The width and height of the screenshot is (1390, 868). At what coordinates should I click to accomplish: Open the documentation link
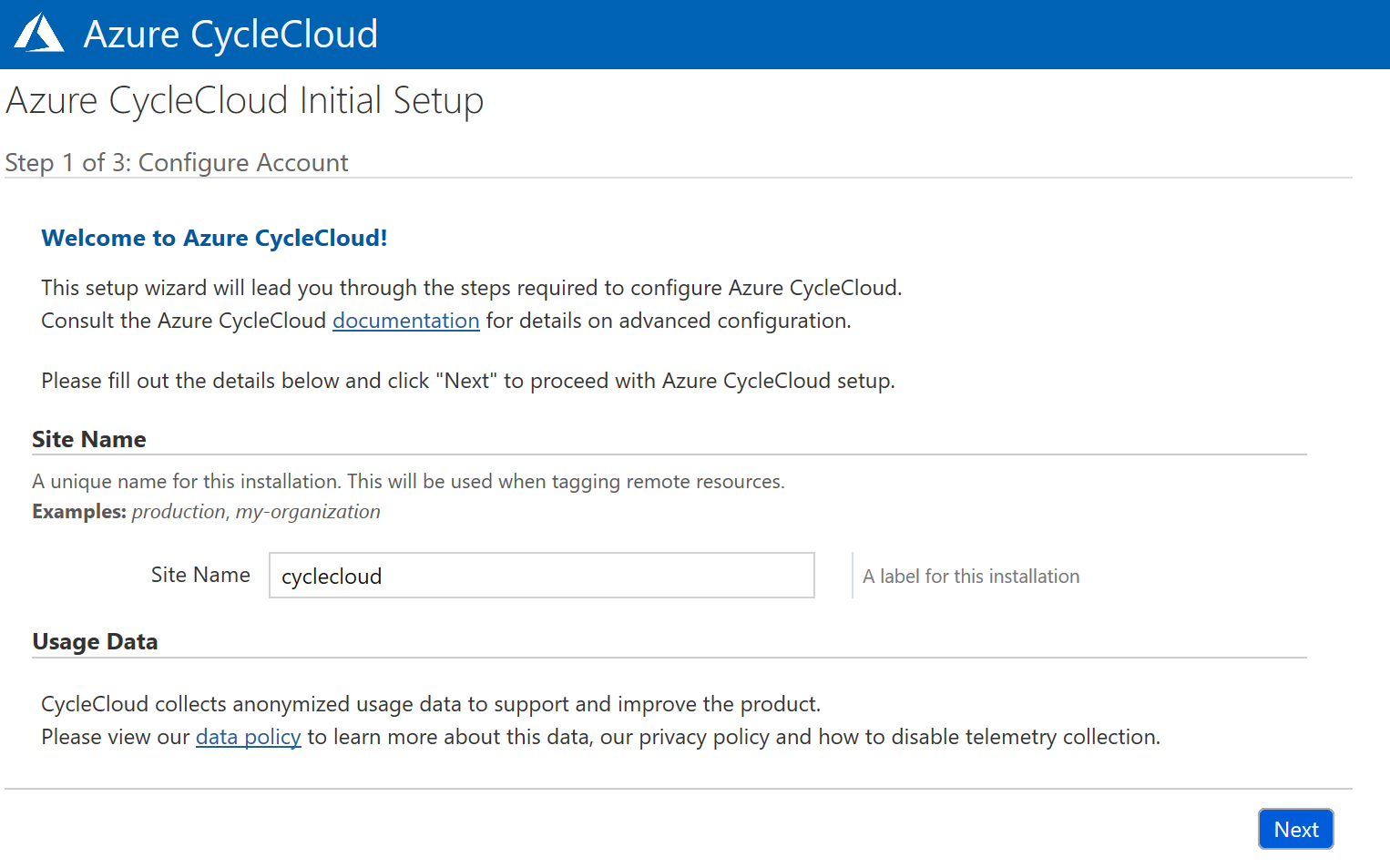[405, 321]
